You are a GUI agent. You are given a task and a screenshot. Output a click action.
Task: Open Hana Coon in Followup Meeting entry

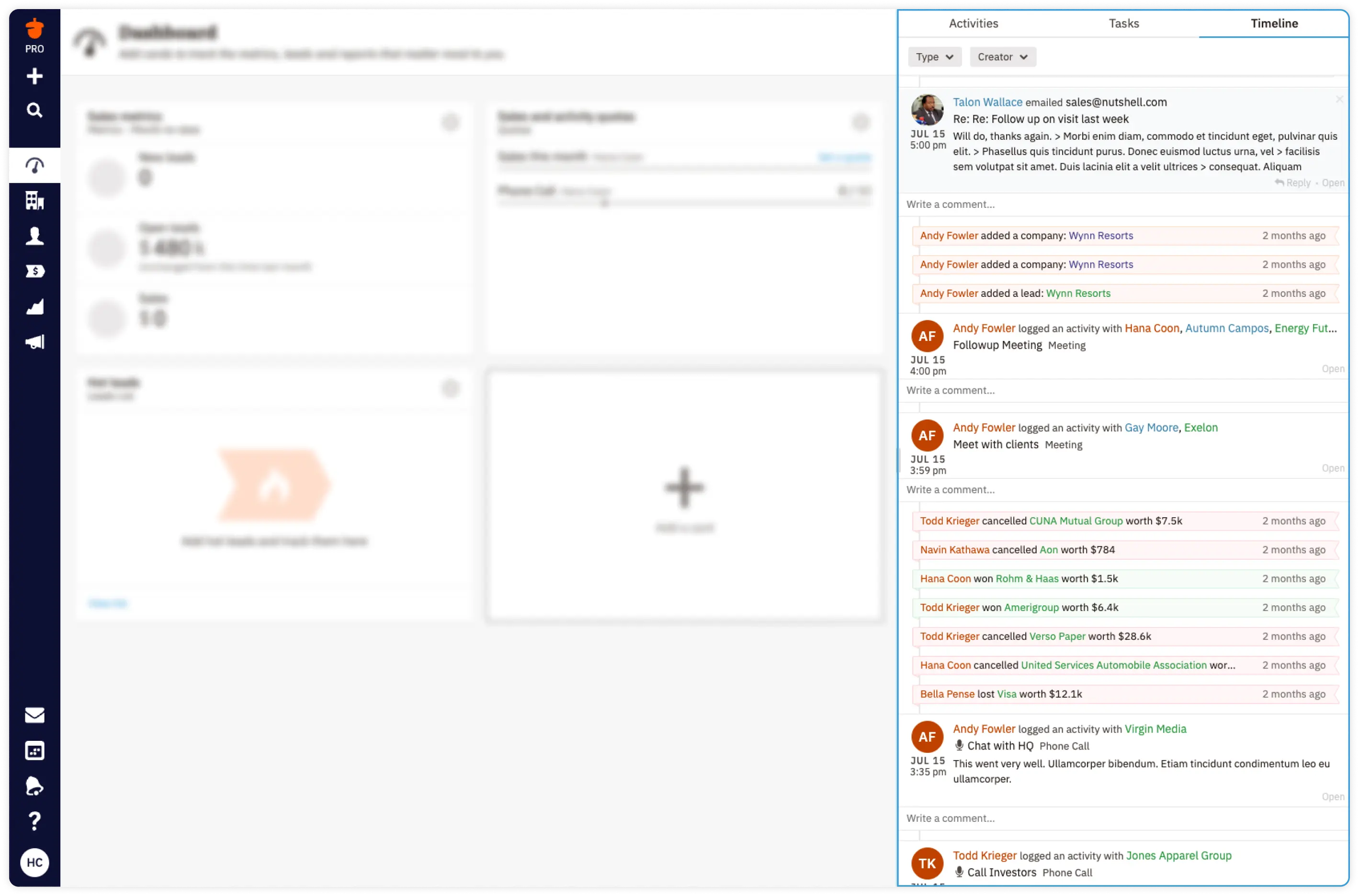tap(1152, 329)
